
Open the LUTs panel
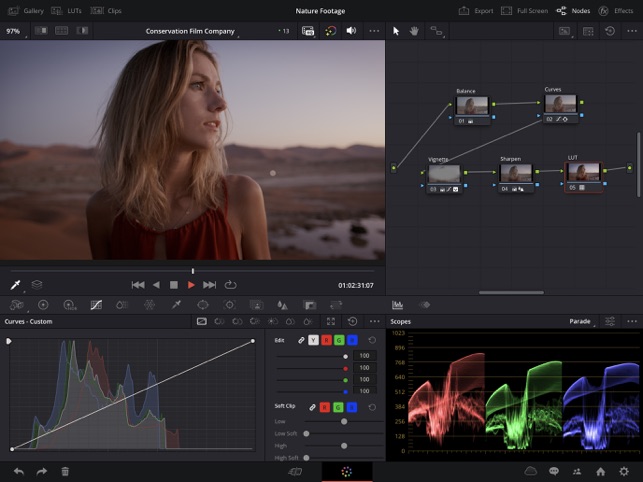(66, 11)
